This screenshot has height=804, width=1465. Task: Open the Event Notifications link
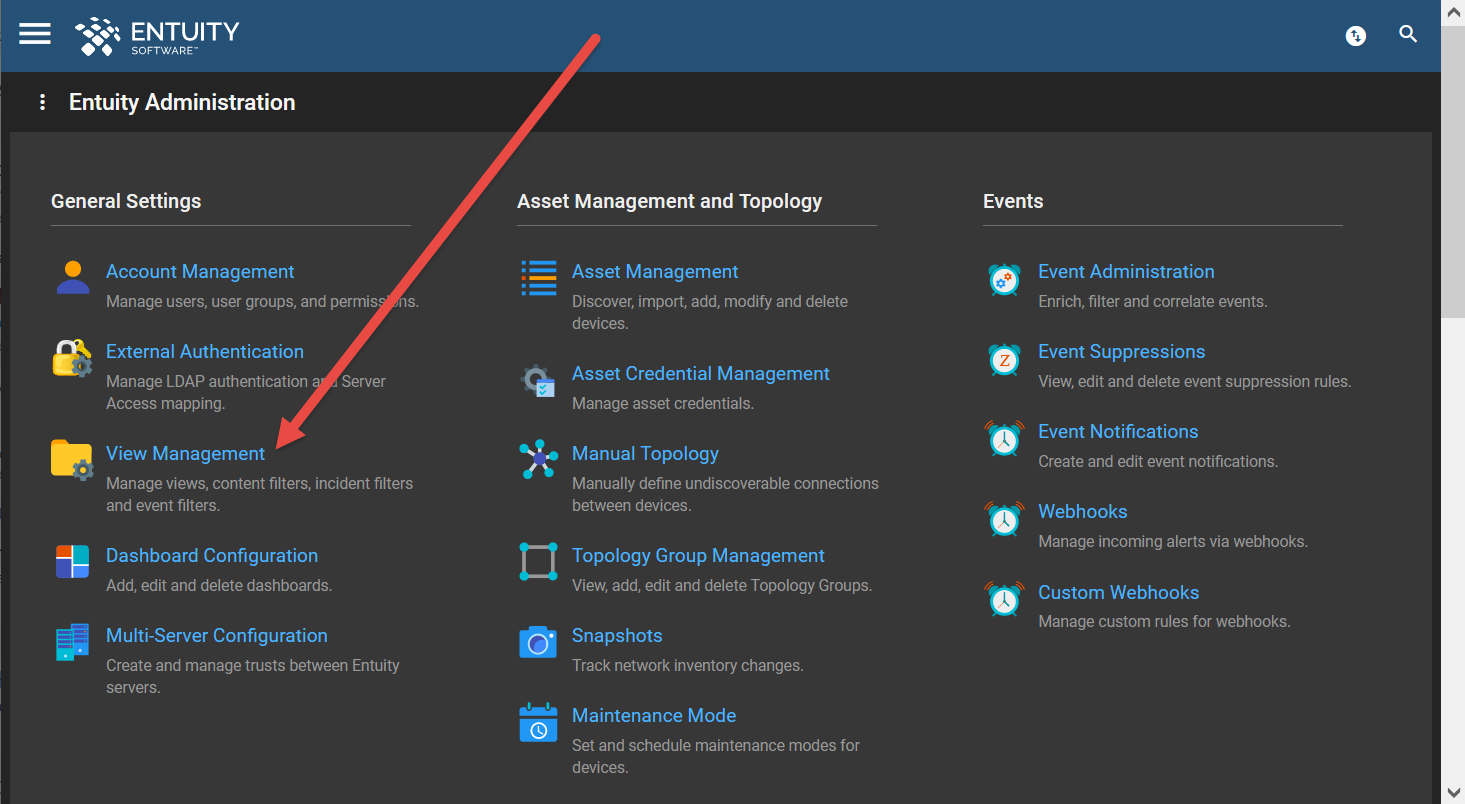click(x=1118, y=432)
